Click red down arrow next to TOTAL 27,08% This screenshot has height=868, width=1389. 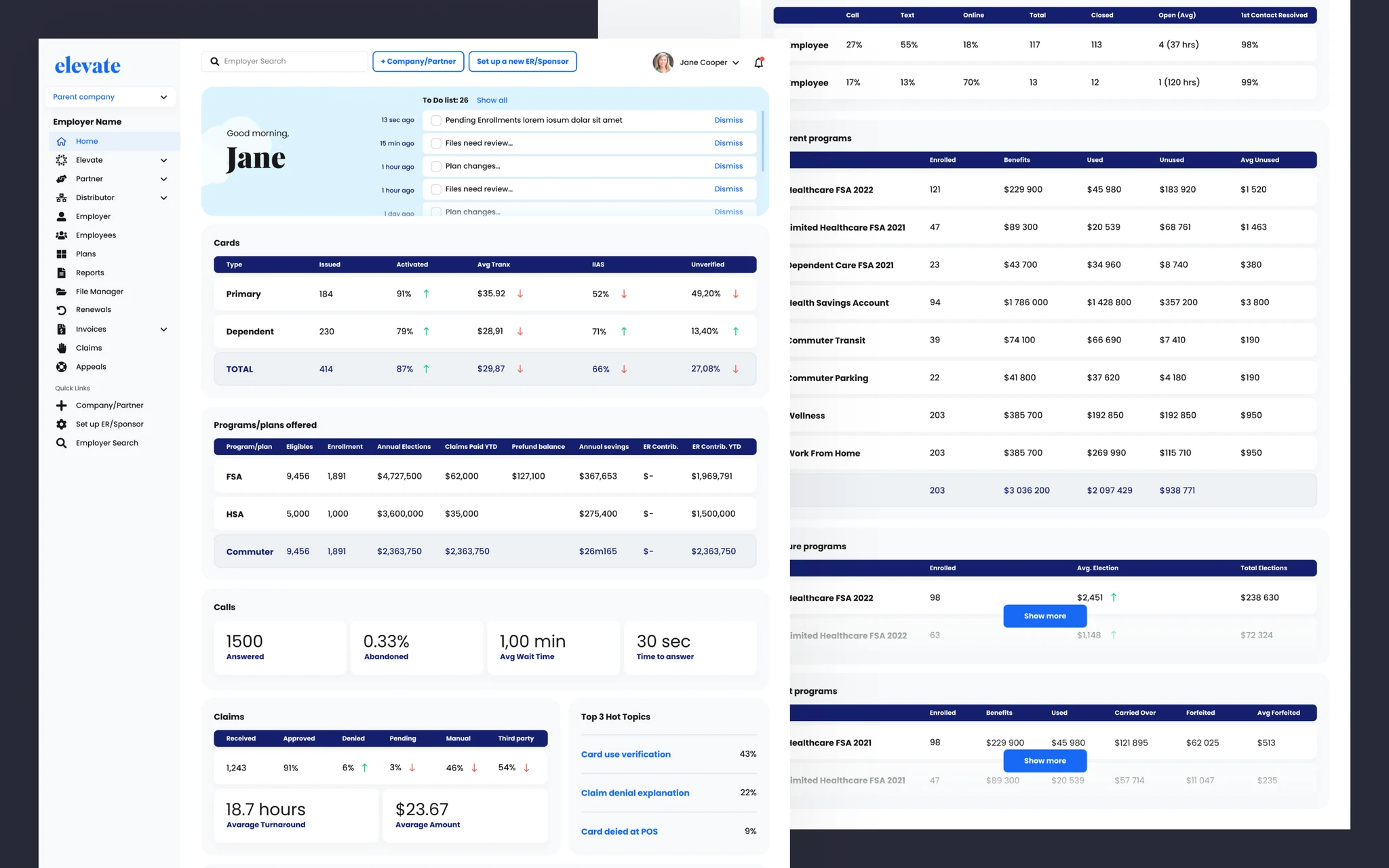pyautogui.click(x=735, y=369)
